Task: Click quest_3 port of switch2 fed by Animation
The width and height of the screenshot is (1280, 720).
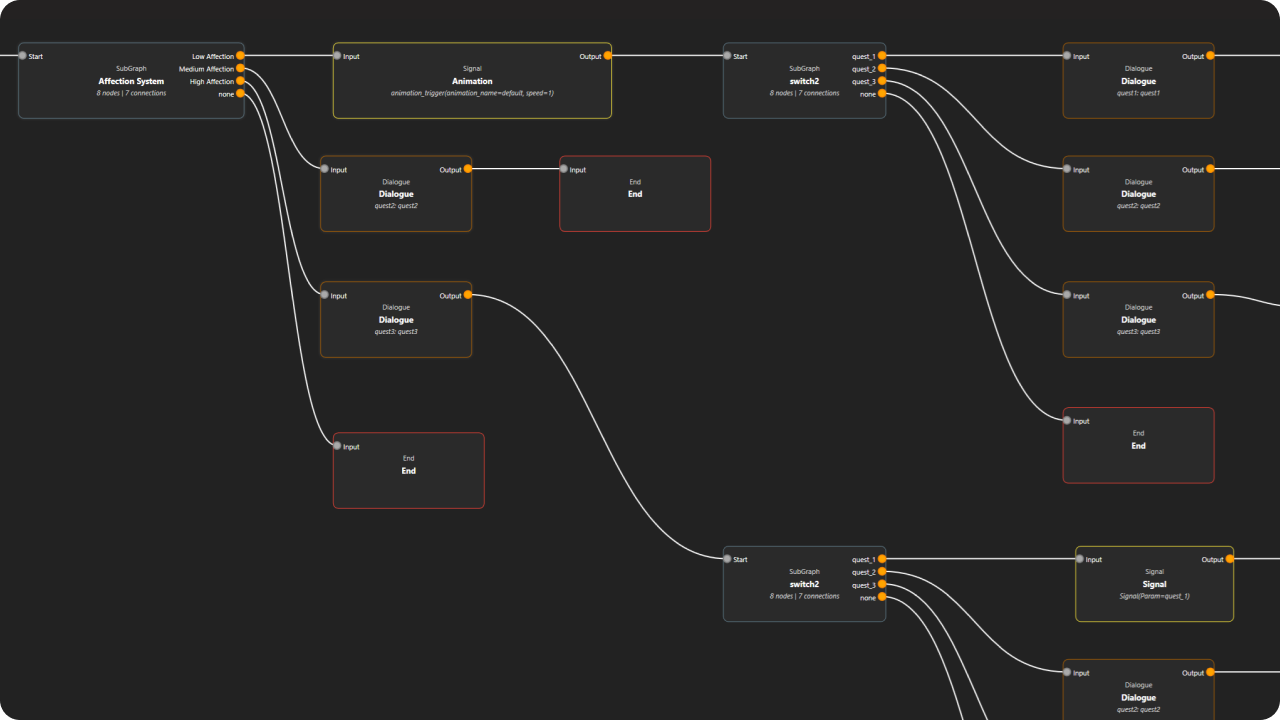Action: [x=882, y=81]
